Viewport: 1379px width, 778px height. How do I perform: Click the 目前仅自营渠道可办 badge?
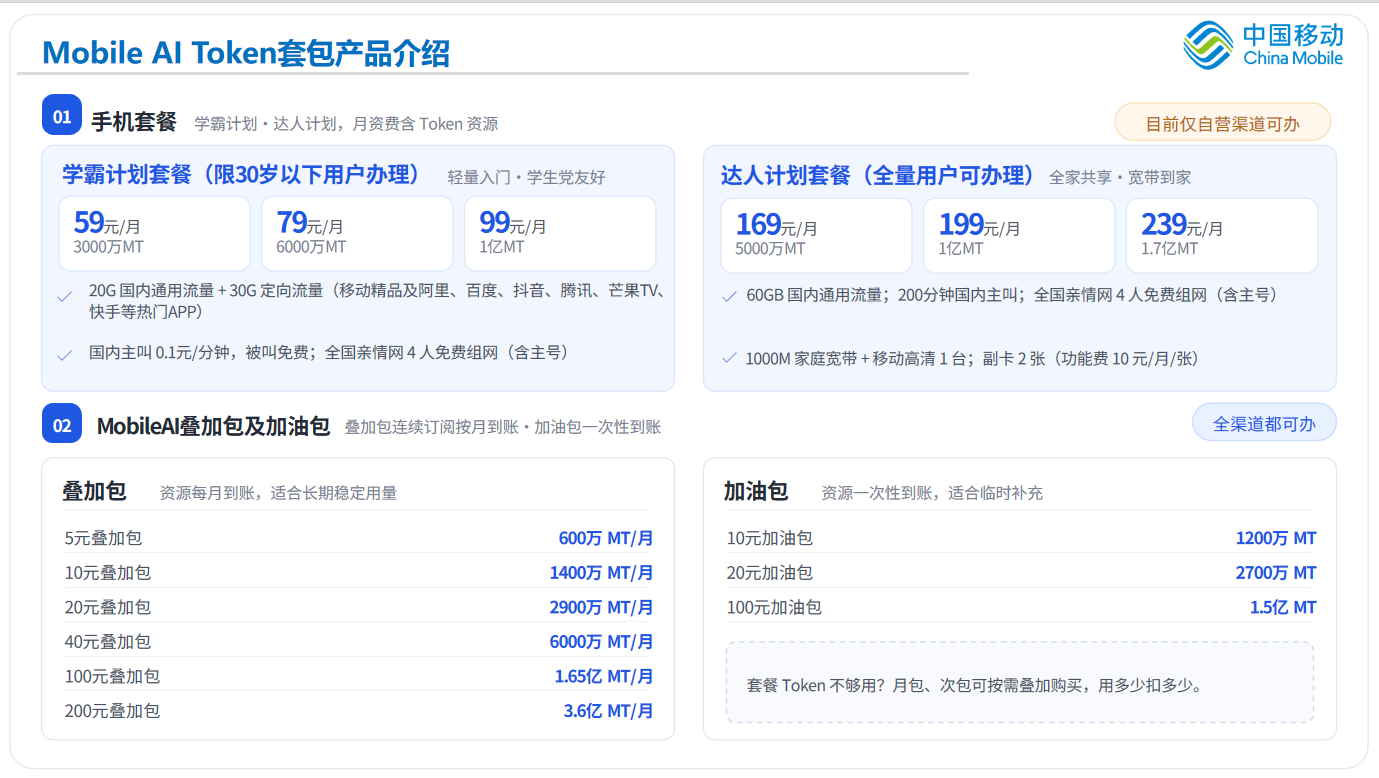point(1223,123)
